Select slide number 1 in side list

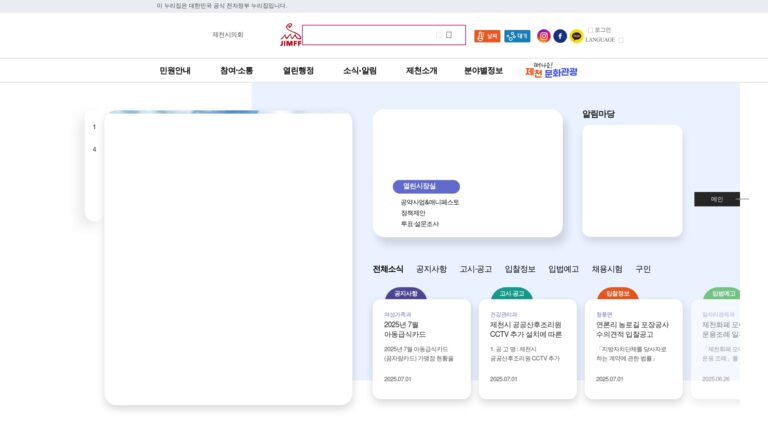94,127
